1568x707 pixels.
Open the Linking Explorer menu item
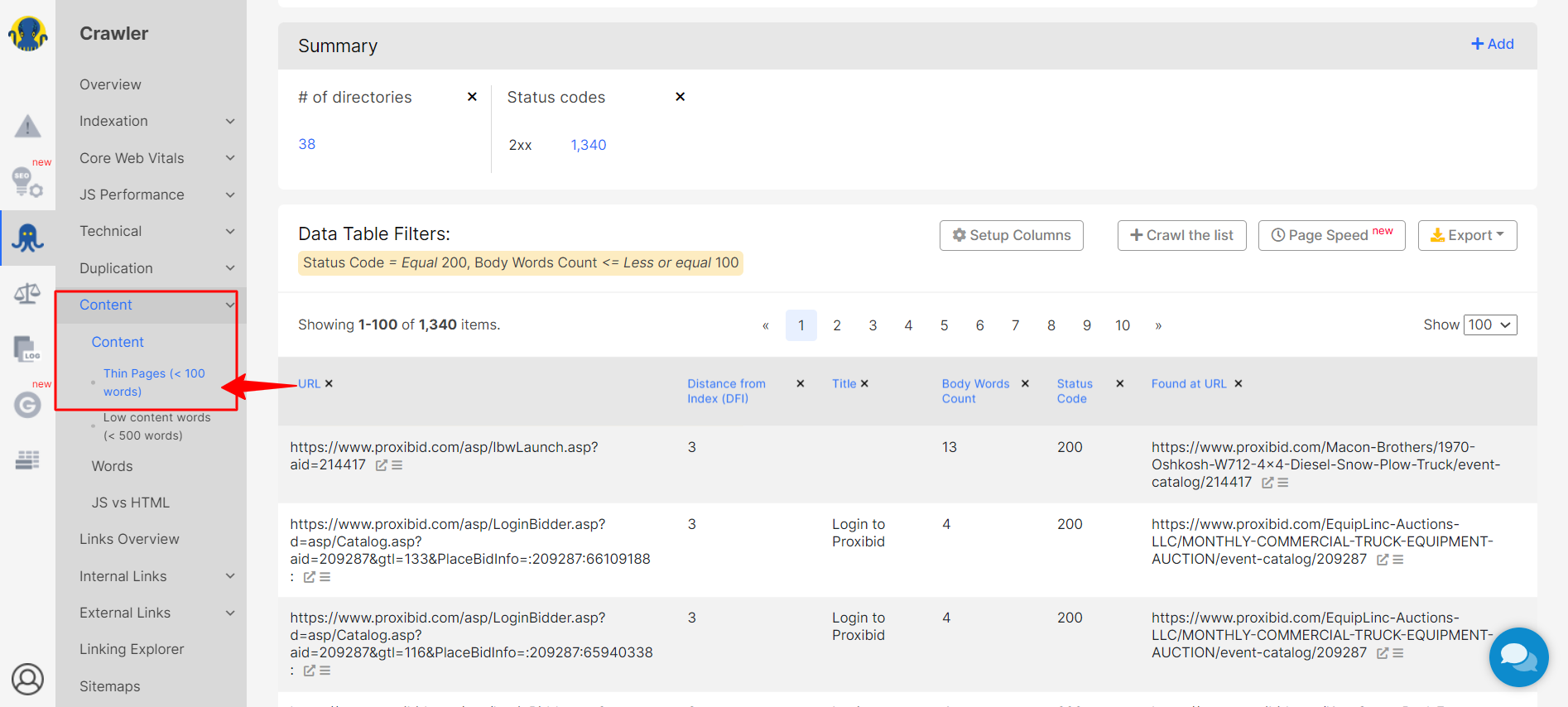[132, 649]
